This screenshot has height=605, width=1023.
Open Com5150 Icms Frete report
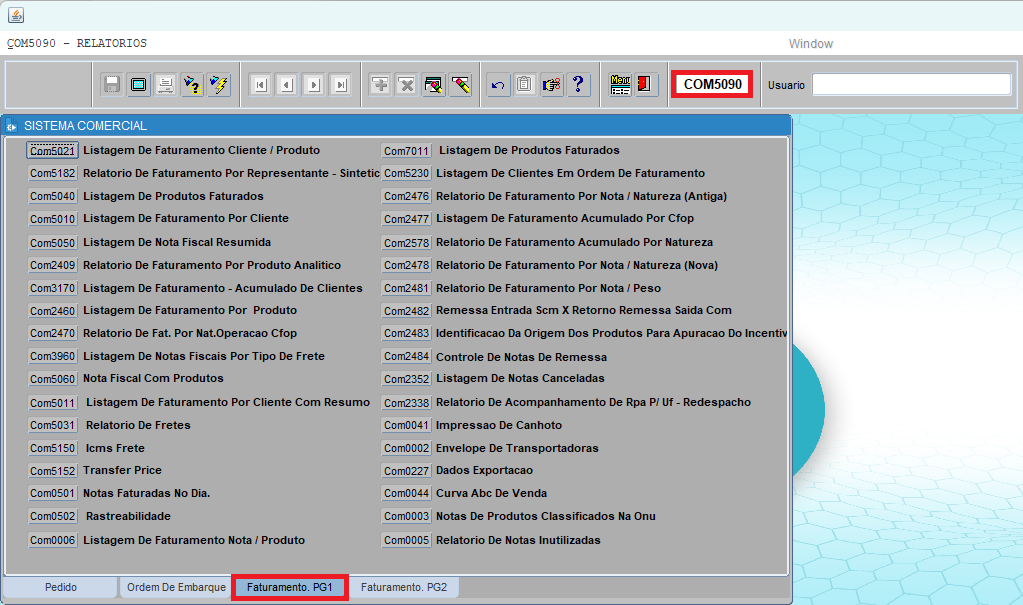click(52, 449)
